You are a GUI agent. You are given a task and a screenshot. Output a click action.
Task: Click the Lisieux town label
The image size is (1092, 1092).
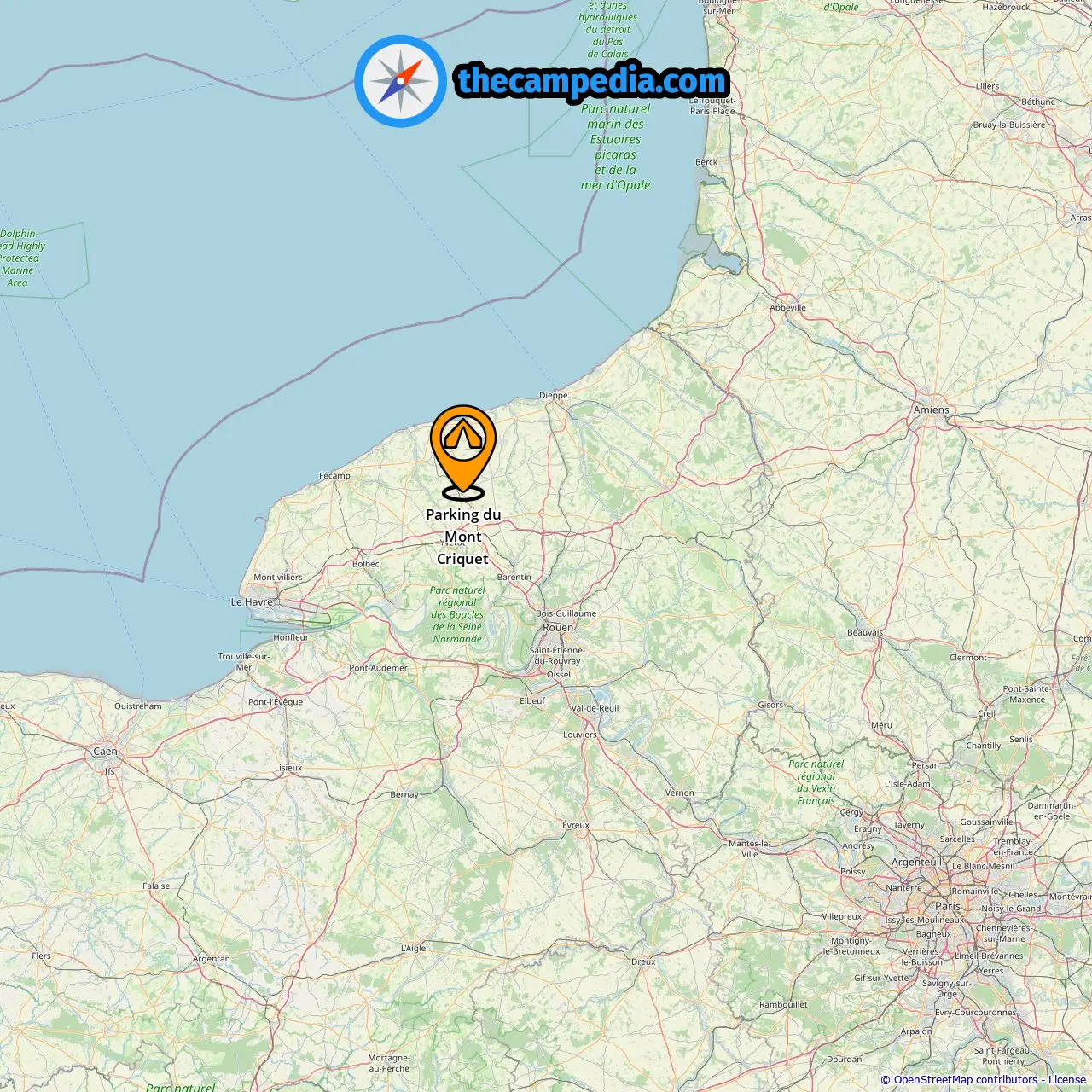click(x=288, y=768)
